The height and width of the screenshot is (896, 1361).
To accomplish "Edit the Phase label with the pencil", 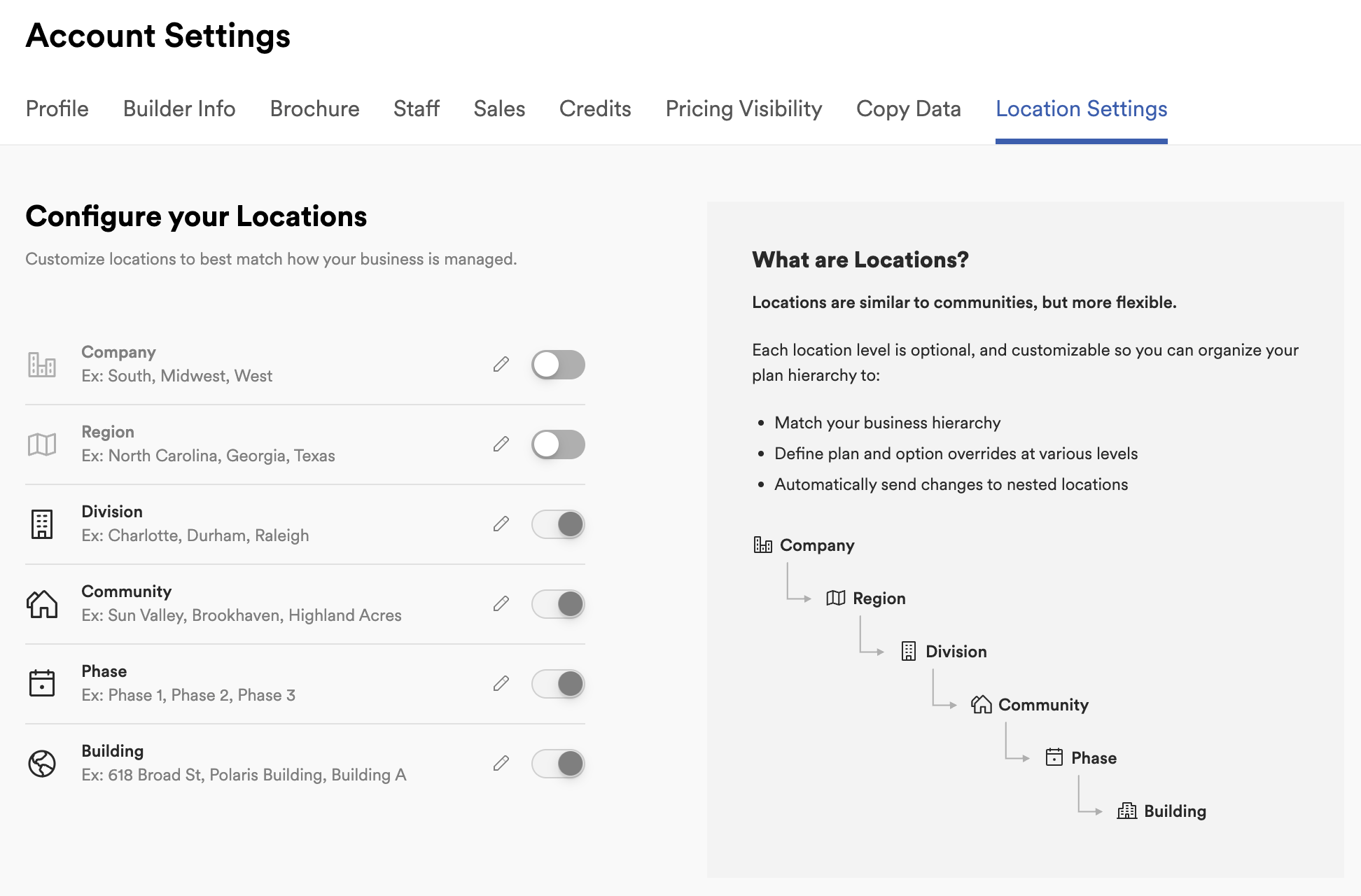I will (501, 682).
